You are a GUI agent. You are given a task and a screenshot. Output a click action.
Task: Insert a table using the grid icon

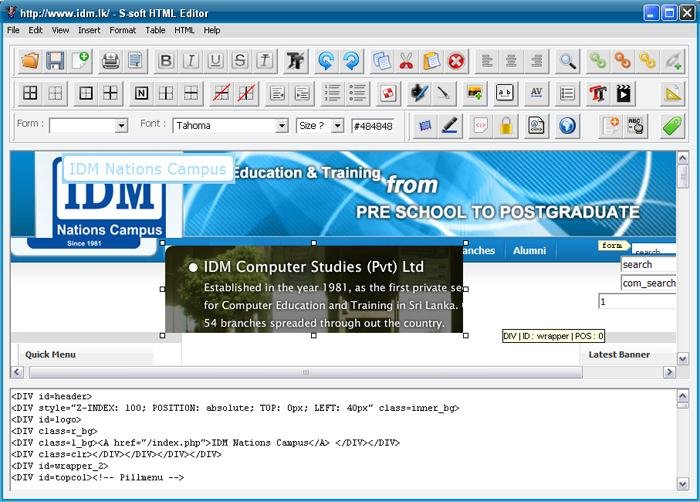point(30,93)
